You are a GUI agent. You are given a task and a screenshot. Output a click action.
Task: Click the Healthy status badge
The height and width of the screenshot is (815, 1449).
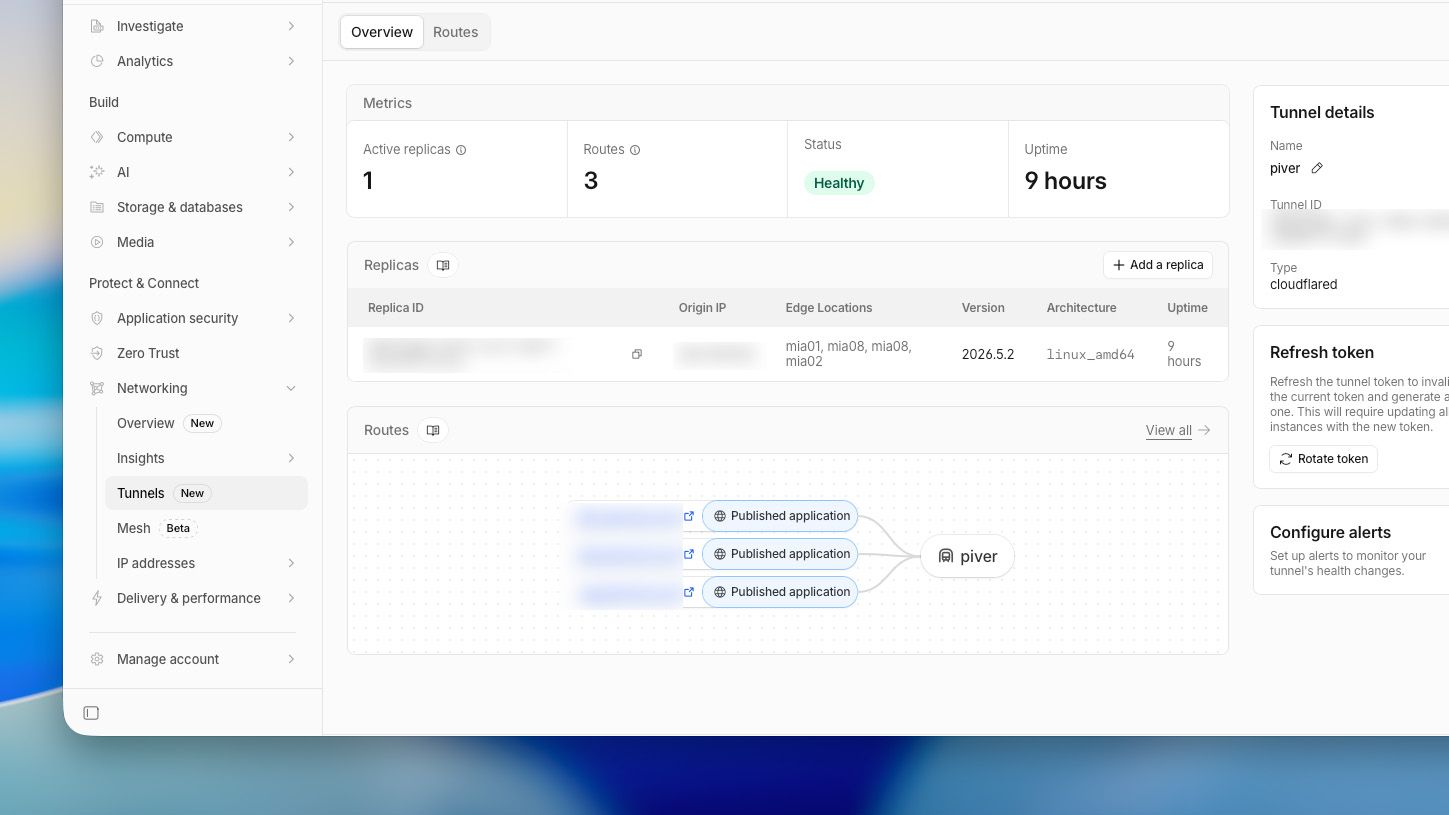pyautogui.click(x=839, y=183)
